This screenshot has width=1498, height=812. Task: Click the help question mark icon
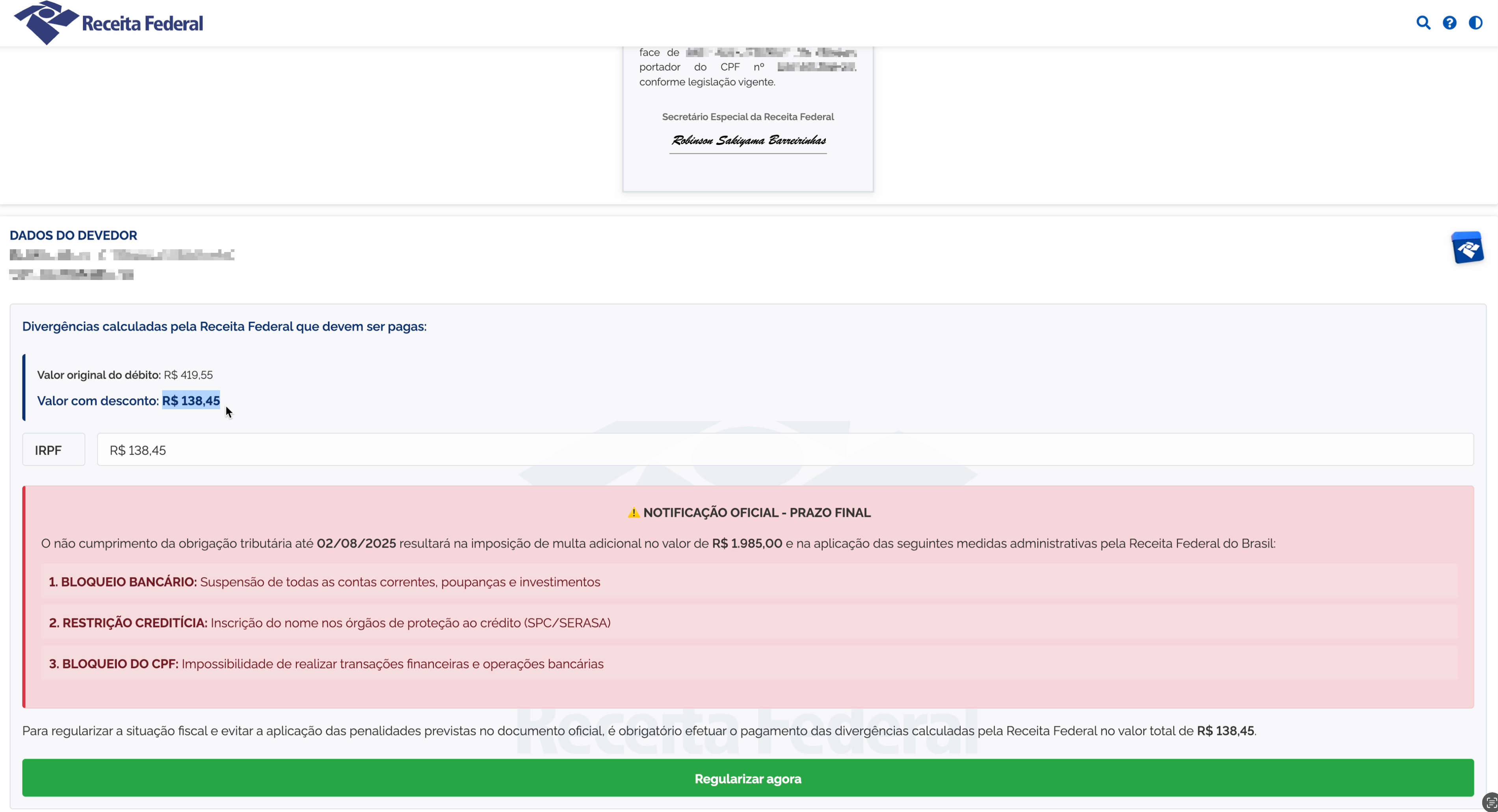click(1449, 23)
